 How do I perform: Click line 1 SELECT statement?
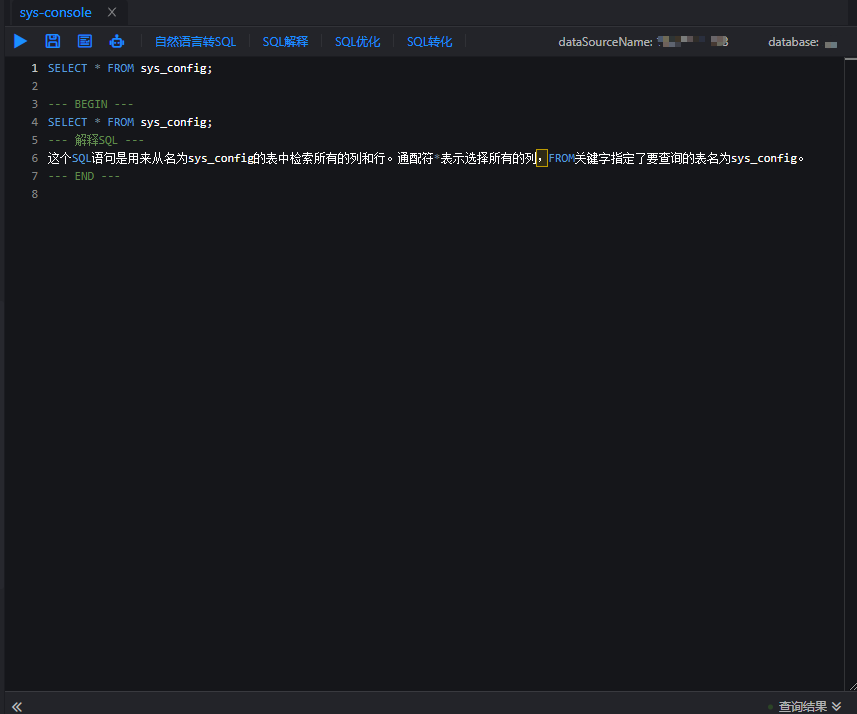pos(130,68)
